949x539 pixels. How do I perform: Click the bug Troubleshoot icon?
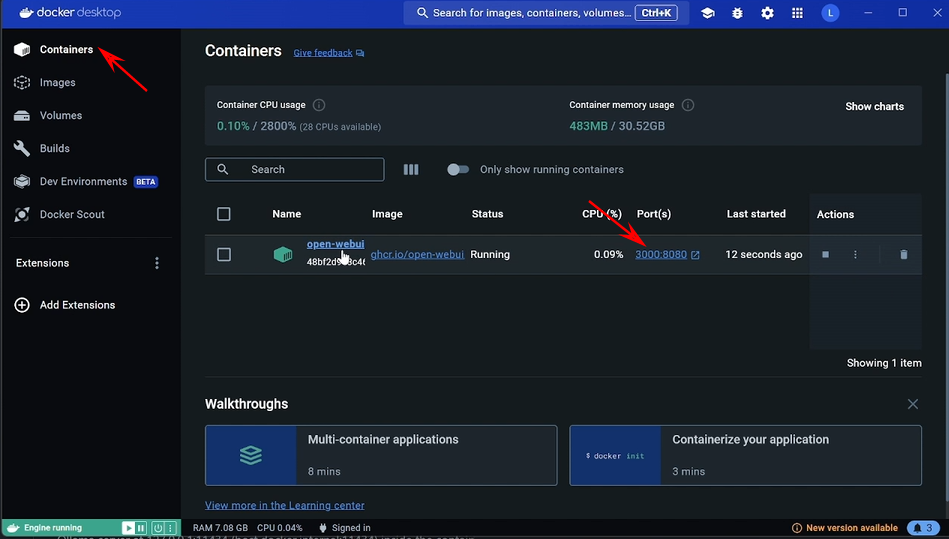738,13
